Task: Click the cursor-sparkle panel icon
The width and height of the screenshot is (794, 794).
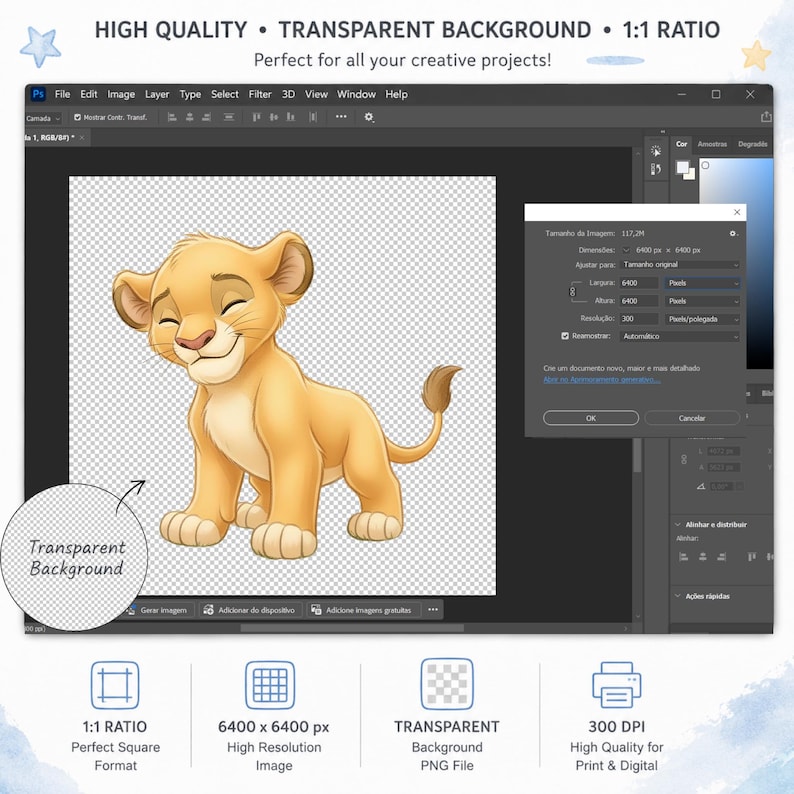Action: tap(656, 151)
